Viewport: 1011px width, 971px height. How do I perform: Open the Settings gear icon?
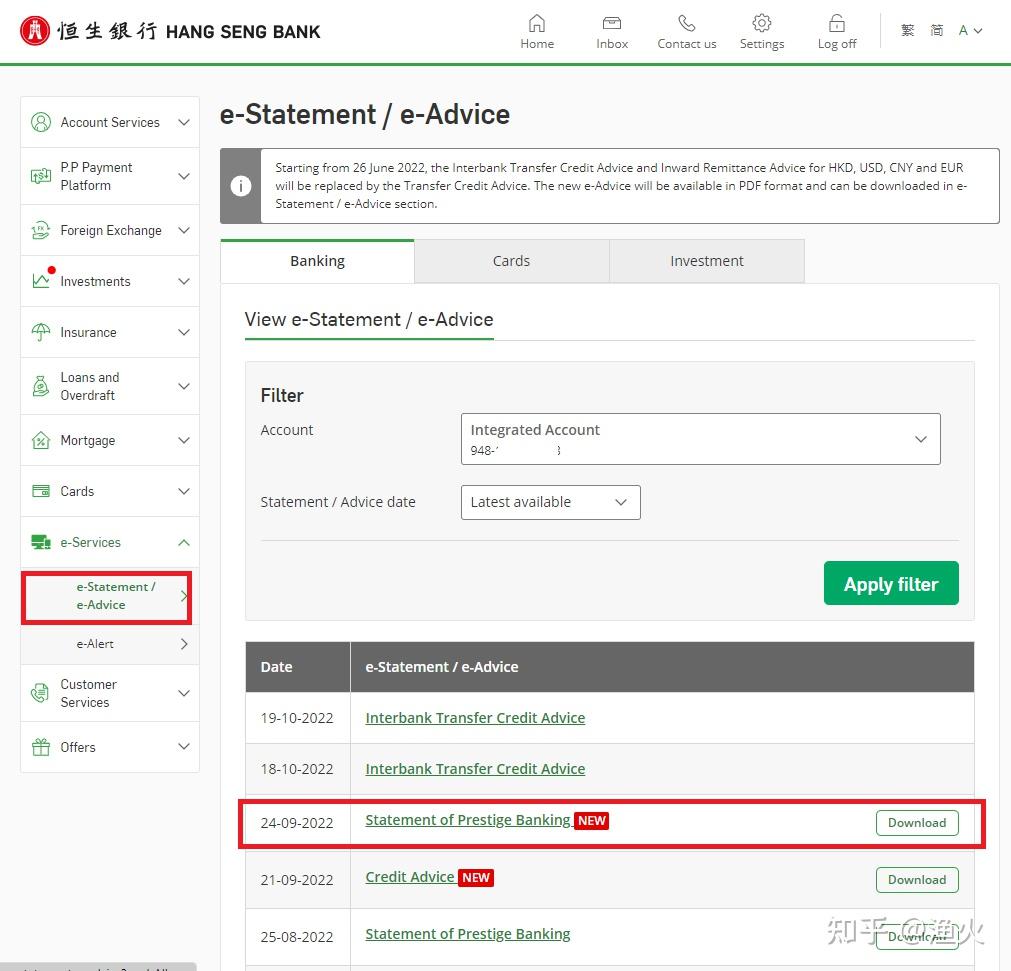pos(761,24)
